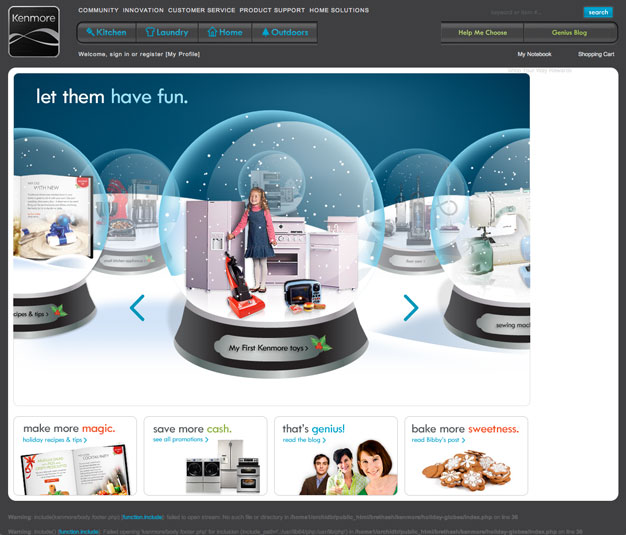
Task: Click 'make more magic.' heading
Action: pyautogui.click(x=69, y=428)
